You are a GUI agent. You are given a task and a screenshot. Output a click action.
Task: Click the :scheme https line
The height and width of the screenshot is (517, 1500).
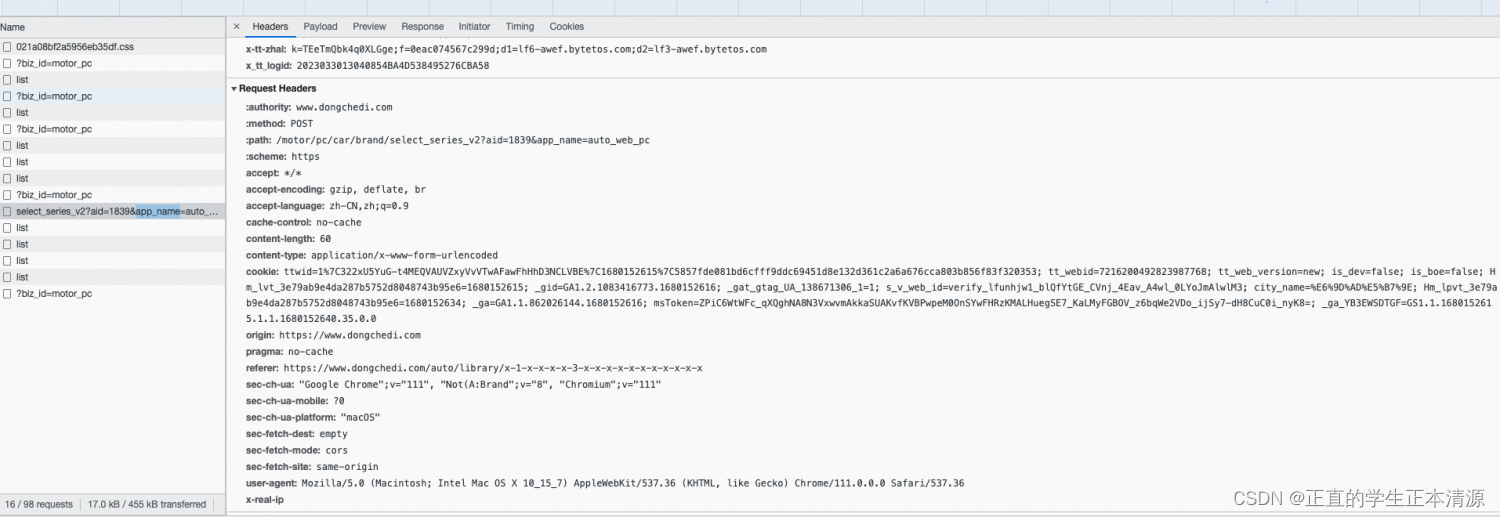(x=283, y=157)
